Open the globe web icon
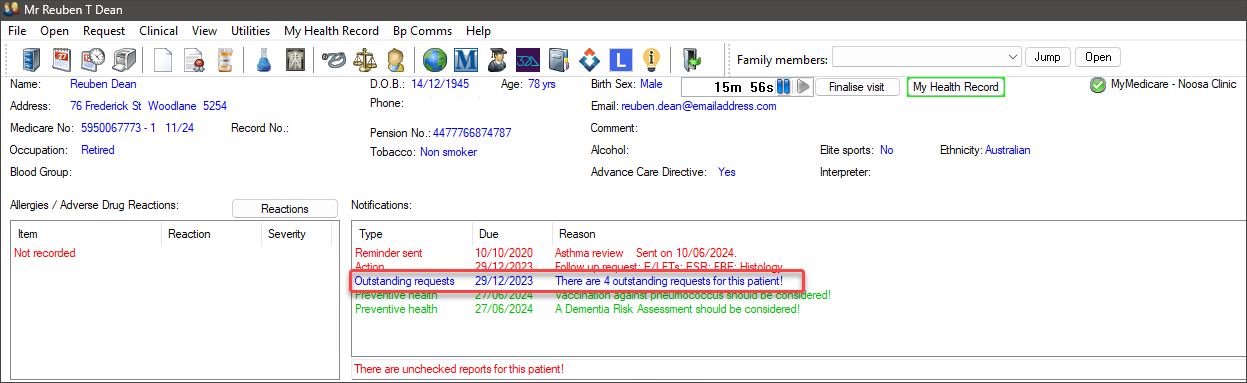1247x383 pixels. (435, 59)
